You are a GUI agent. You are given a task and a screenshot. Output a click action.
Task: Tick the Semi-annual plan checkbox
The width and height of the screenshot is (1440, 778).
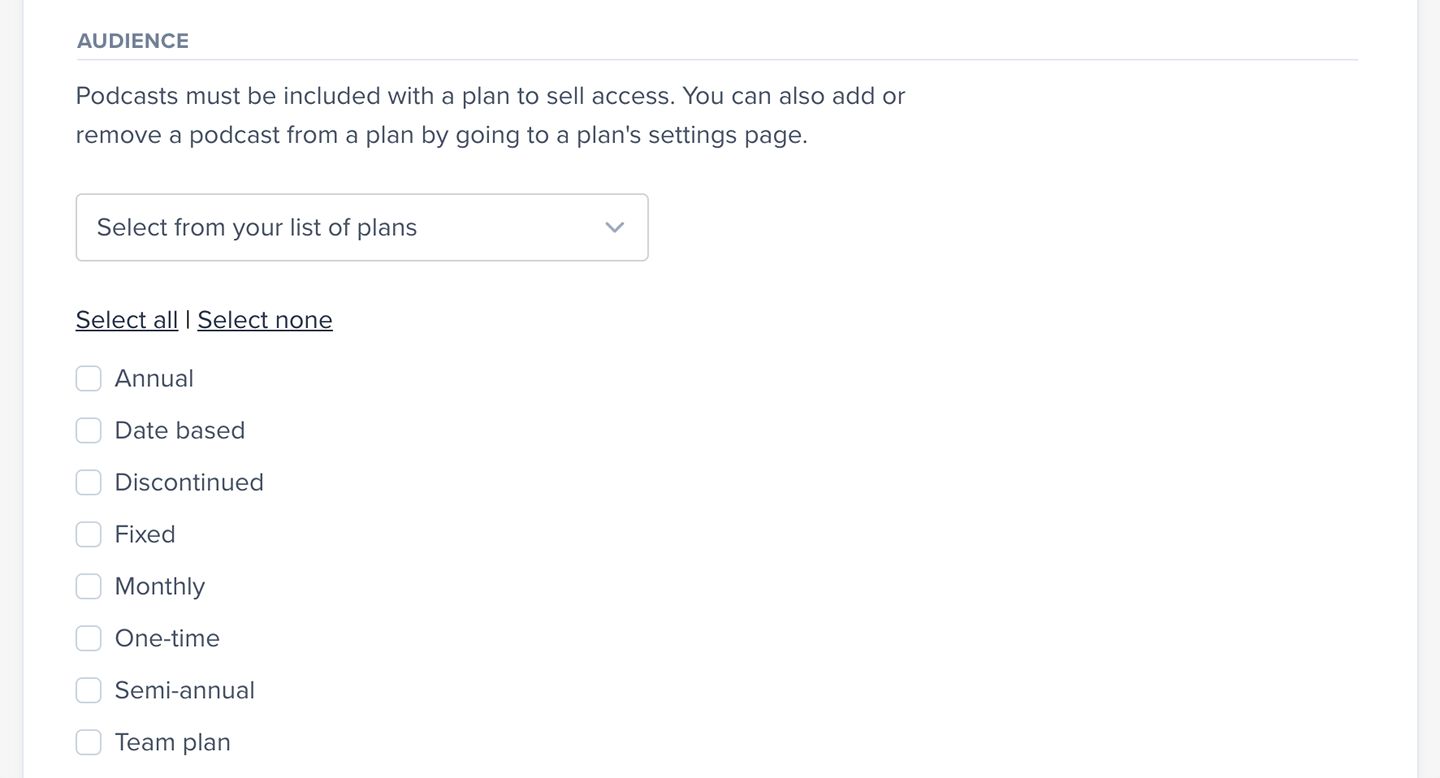[x=89, y=691]
